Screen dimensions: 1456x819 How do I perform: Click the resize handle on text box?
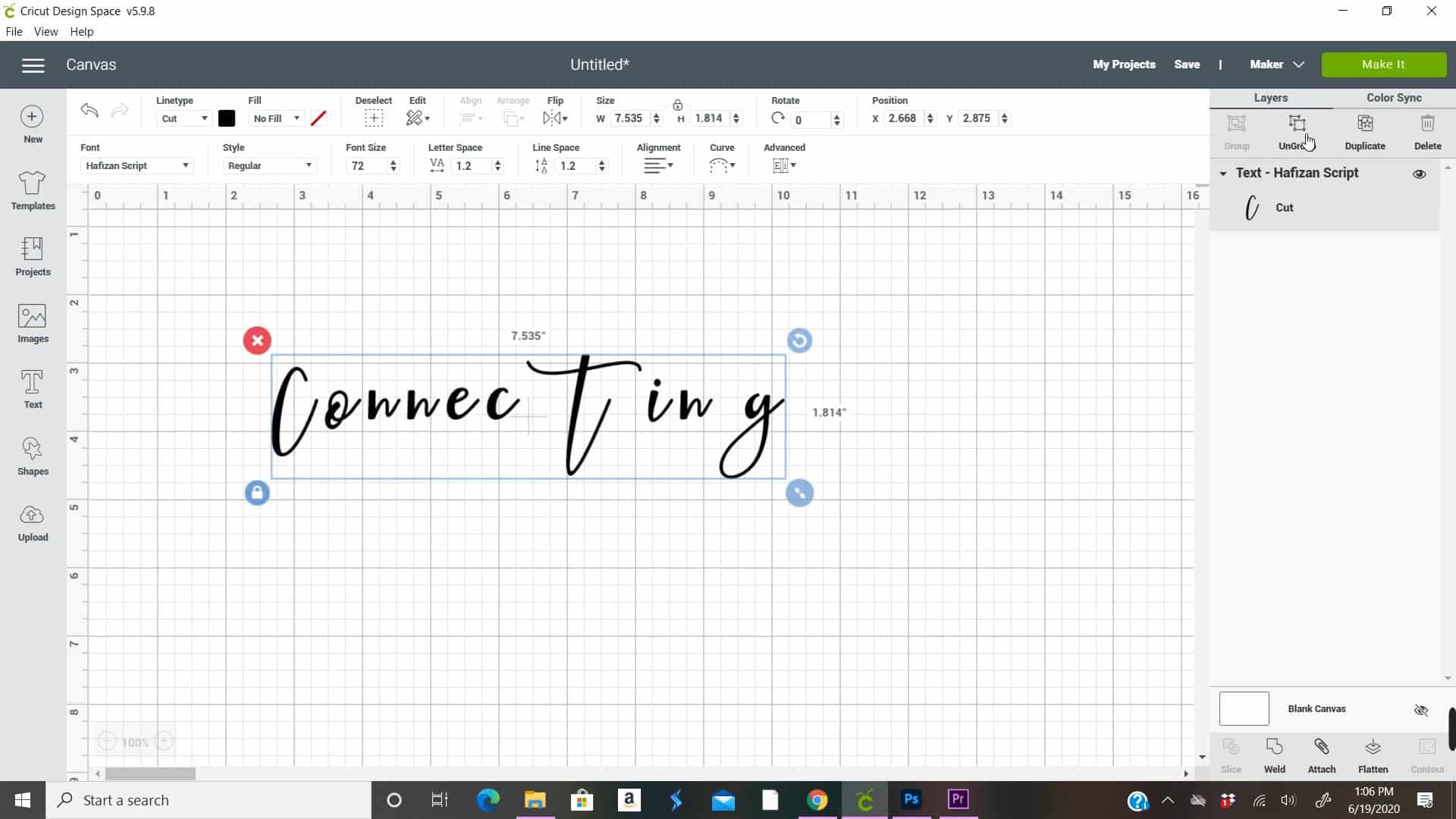tap(799, 493)
